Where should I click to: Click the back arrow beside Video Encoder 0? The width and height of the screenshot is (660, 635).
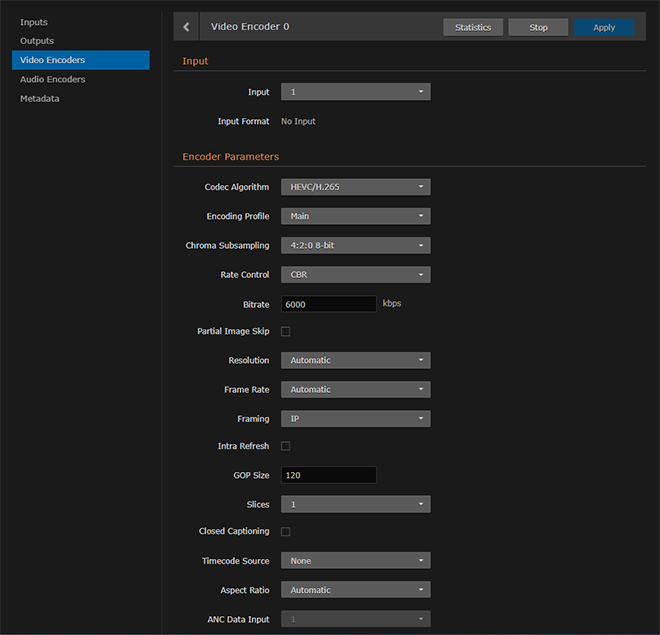[x=186, y=27]
